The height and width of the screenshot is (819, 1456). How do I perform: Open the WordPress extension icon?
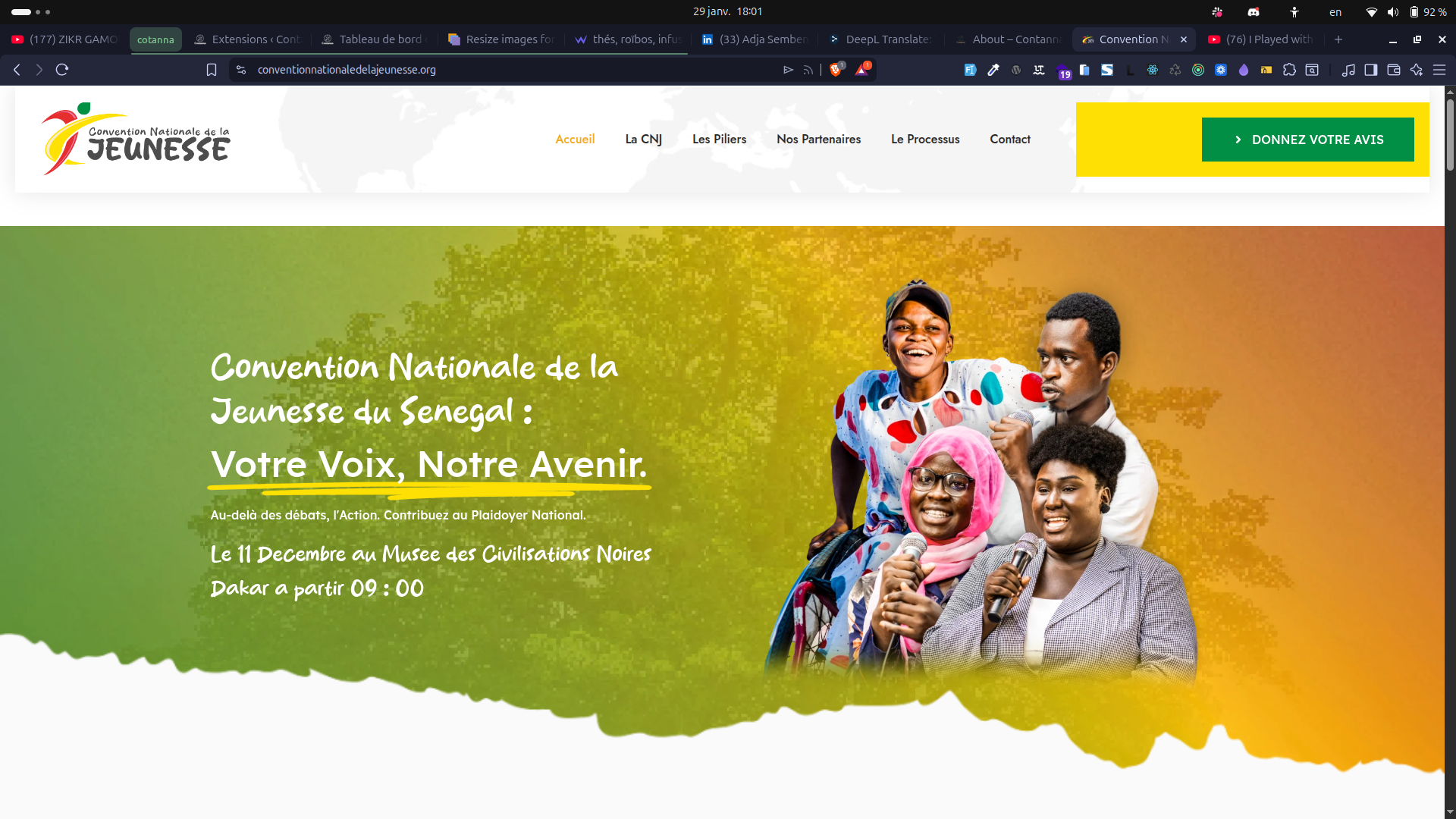pyautogui.click(x=1016, y=70)
